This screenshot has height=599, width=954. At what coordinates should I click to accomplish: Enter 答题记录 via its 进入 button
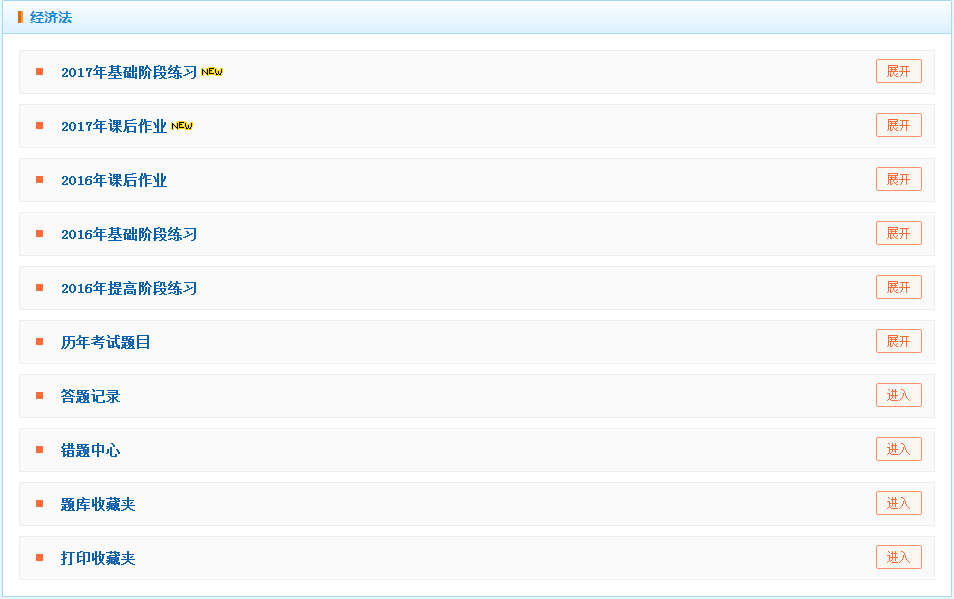[898, 396]
